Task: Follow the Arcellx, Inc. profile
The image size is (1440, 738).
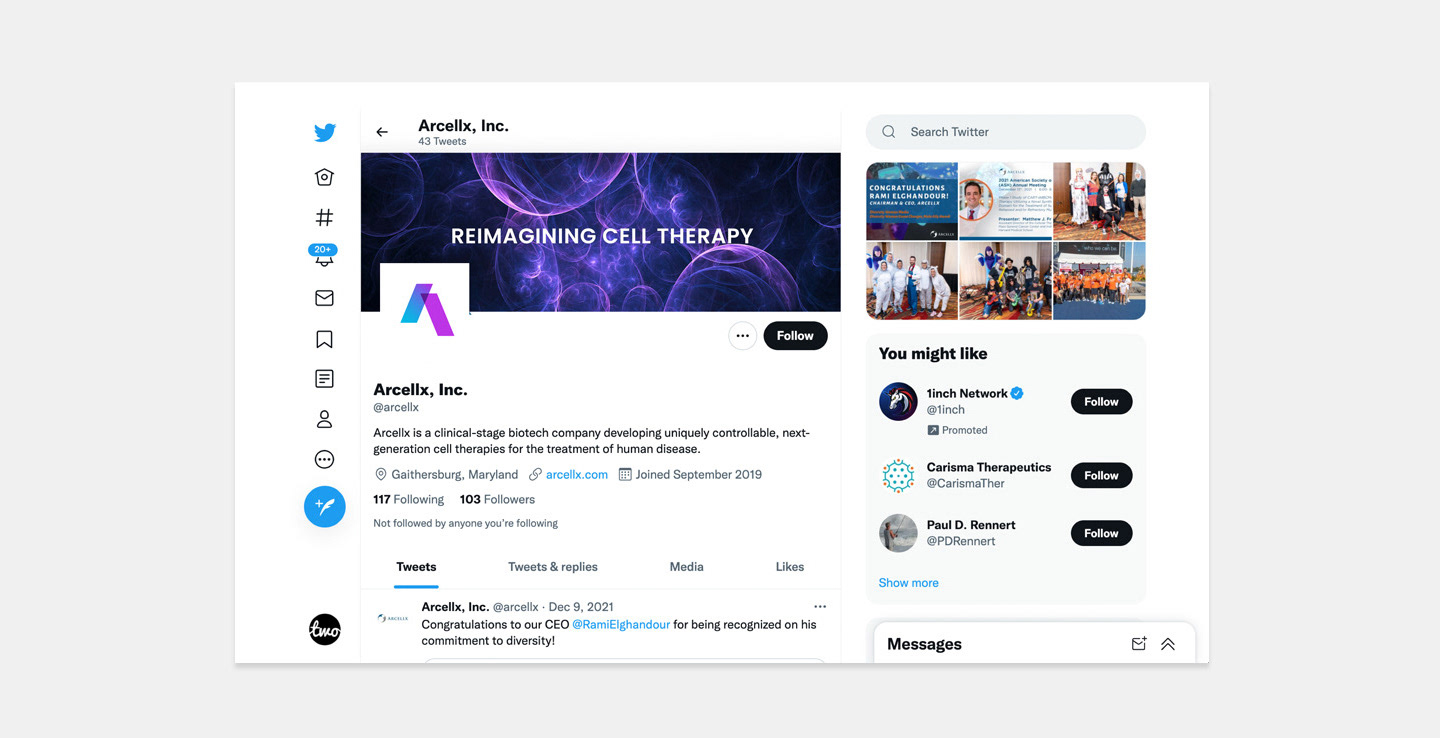Action: click(x=795, y=336)
